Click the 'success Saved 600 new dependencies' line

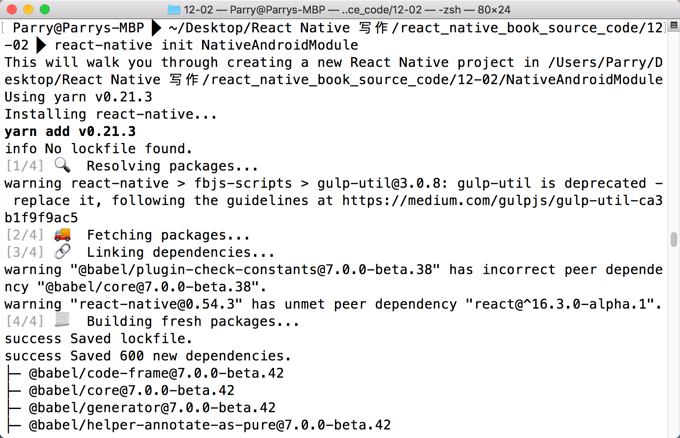(x=147, y=356)
